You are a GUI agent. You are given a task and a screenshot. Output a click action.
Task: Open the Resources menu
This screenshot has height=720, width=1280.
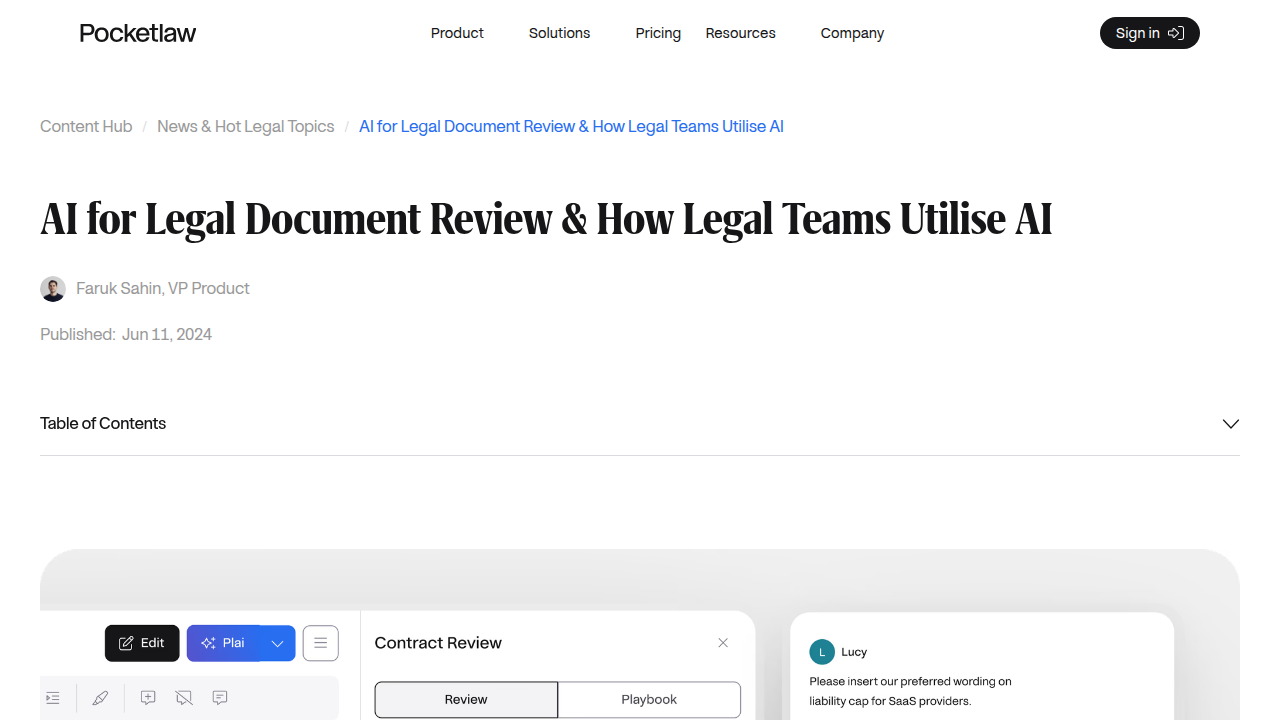(x=740, y=33)
